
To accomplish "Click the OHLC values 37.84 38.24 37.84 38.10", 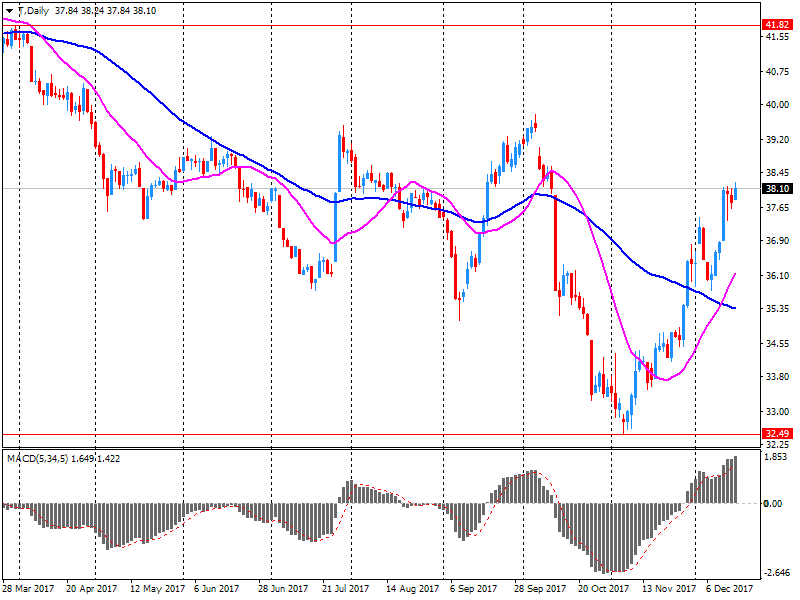I will [x=106, y=11].
